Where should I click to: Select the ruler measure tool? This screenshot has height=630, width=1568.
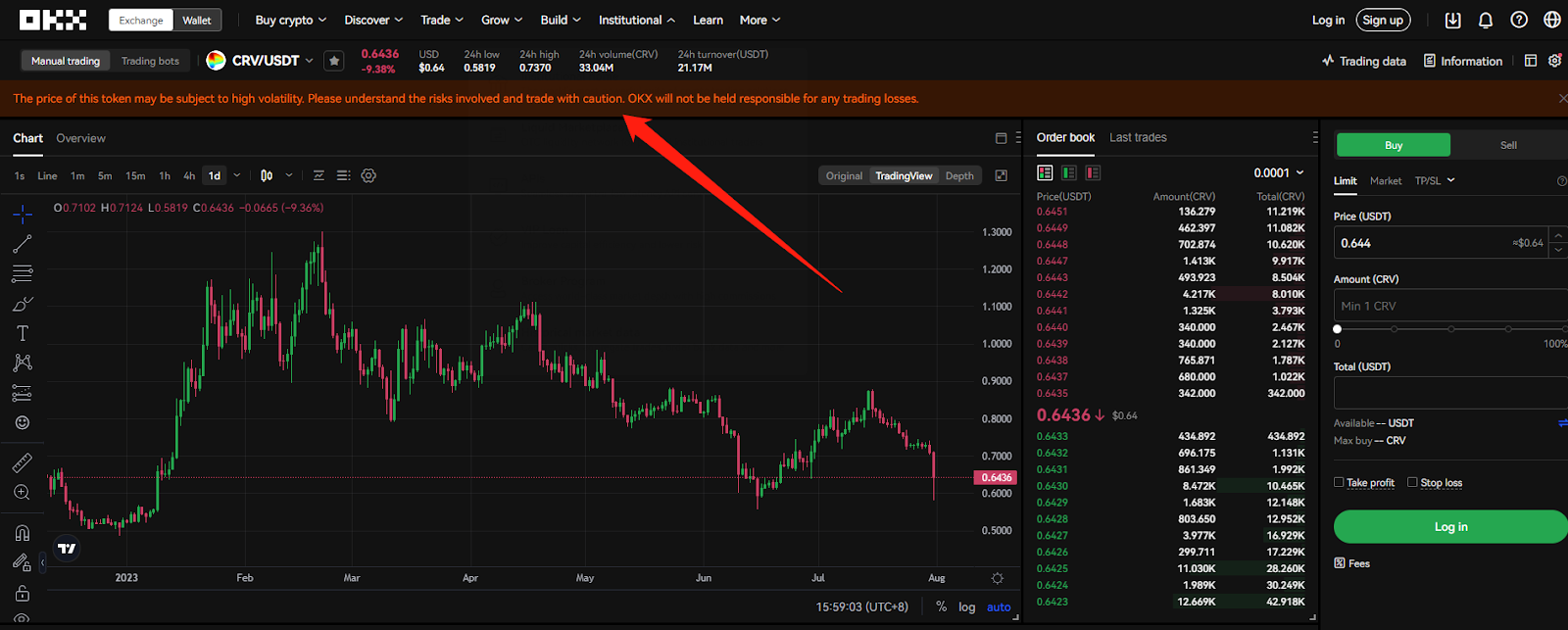click(x=23, y=462)
